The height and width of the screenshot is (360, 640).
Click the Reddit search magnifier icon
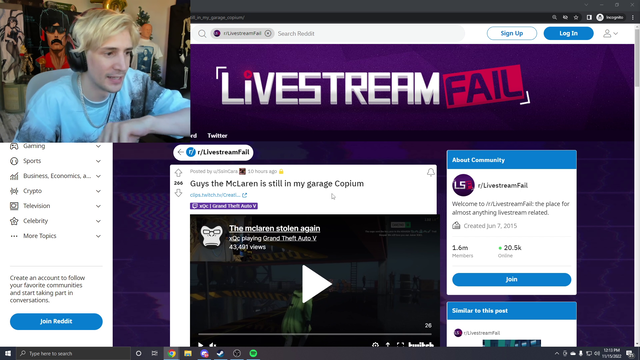pos(202,33)
